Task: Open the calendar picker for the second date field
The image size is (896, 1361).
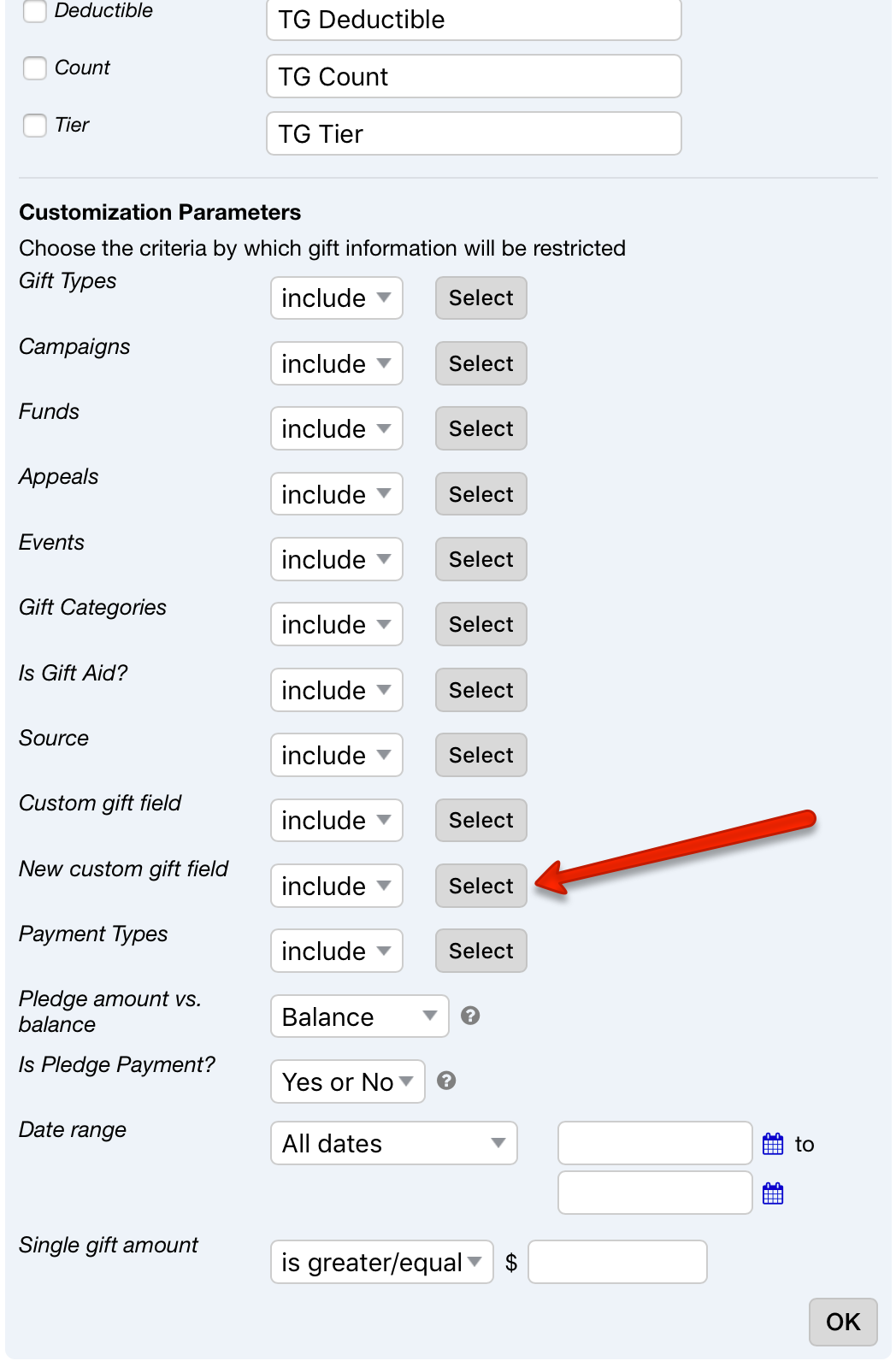Action: [772, 1192]
